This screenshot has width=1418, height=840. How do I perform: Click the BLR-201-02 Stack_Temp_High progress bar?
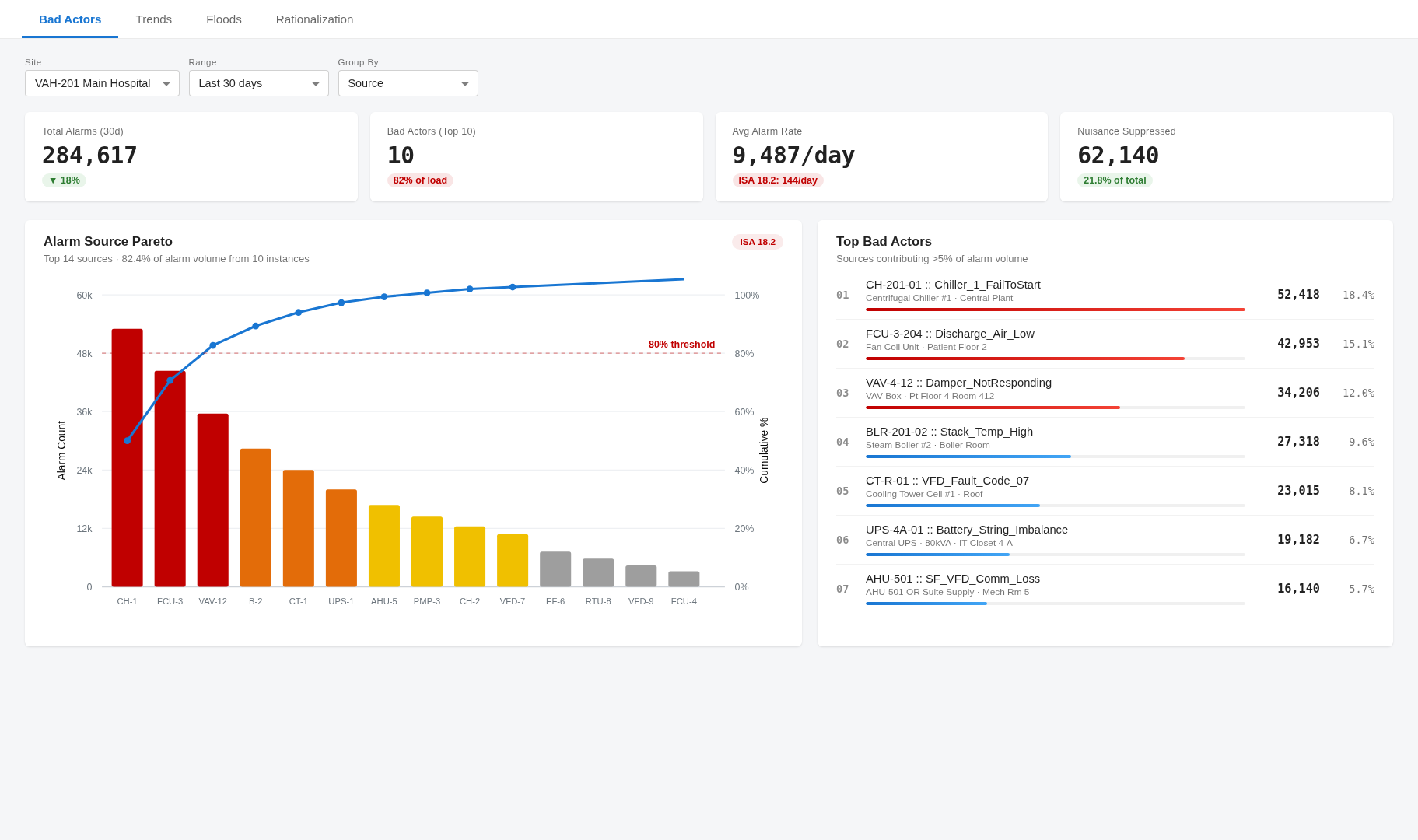1055,457
